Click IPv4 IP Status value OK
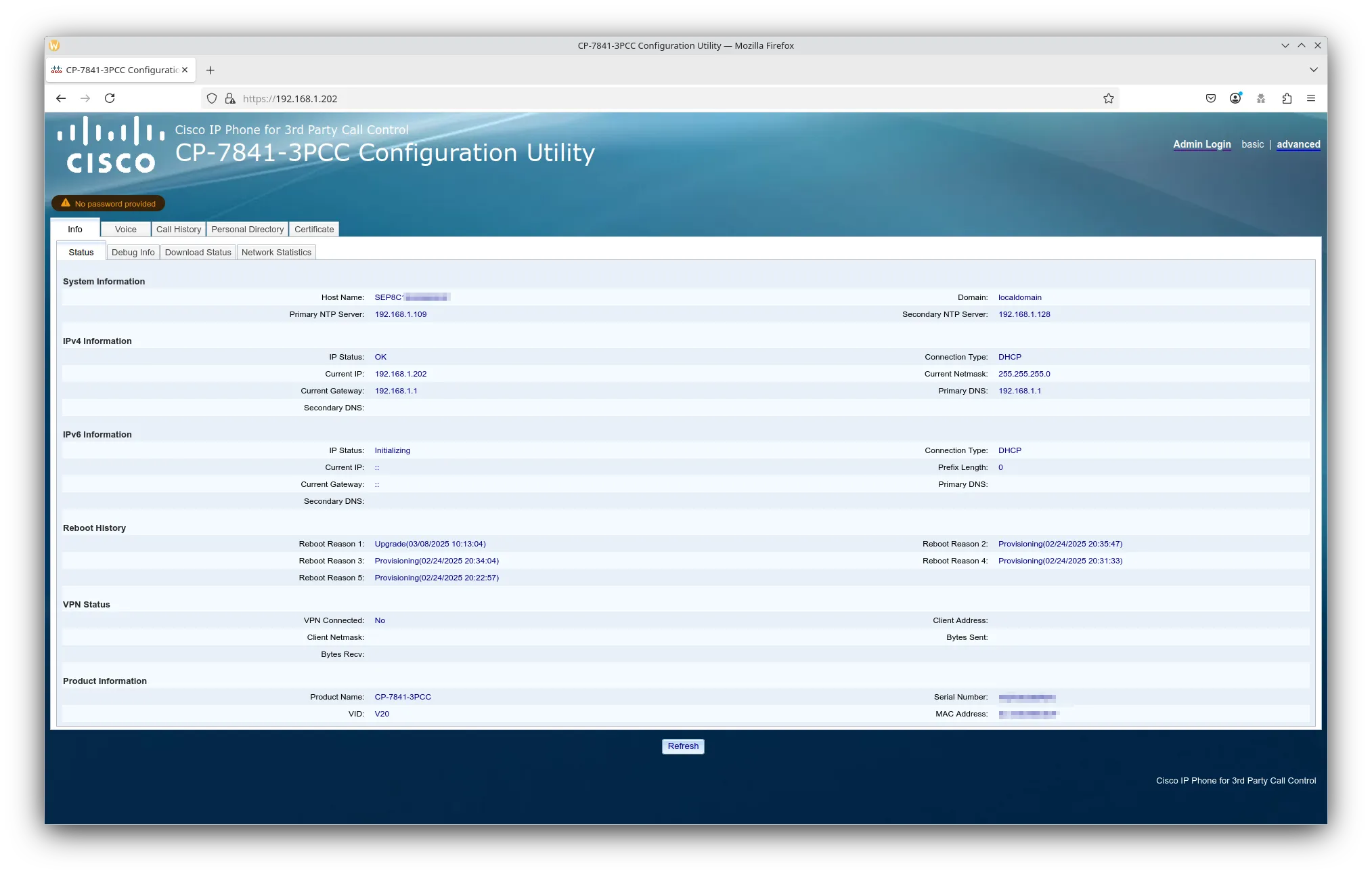This screenshot has width=1372, height=877. tap(380, 357)
